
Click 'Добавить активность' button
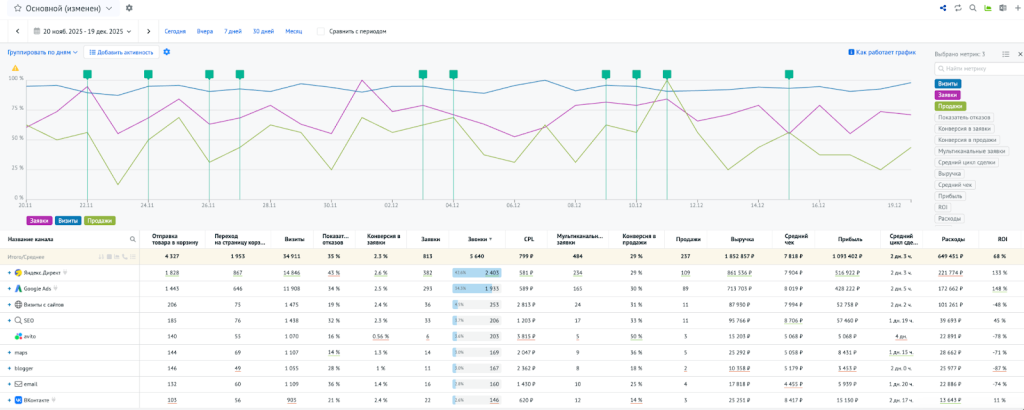coord(122,52)
